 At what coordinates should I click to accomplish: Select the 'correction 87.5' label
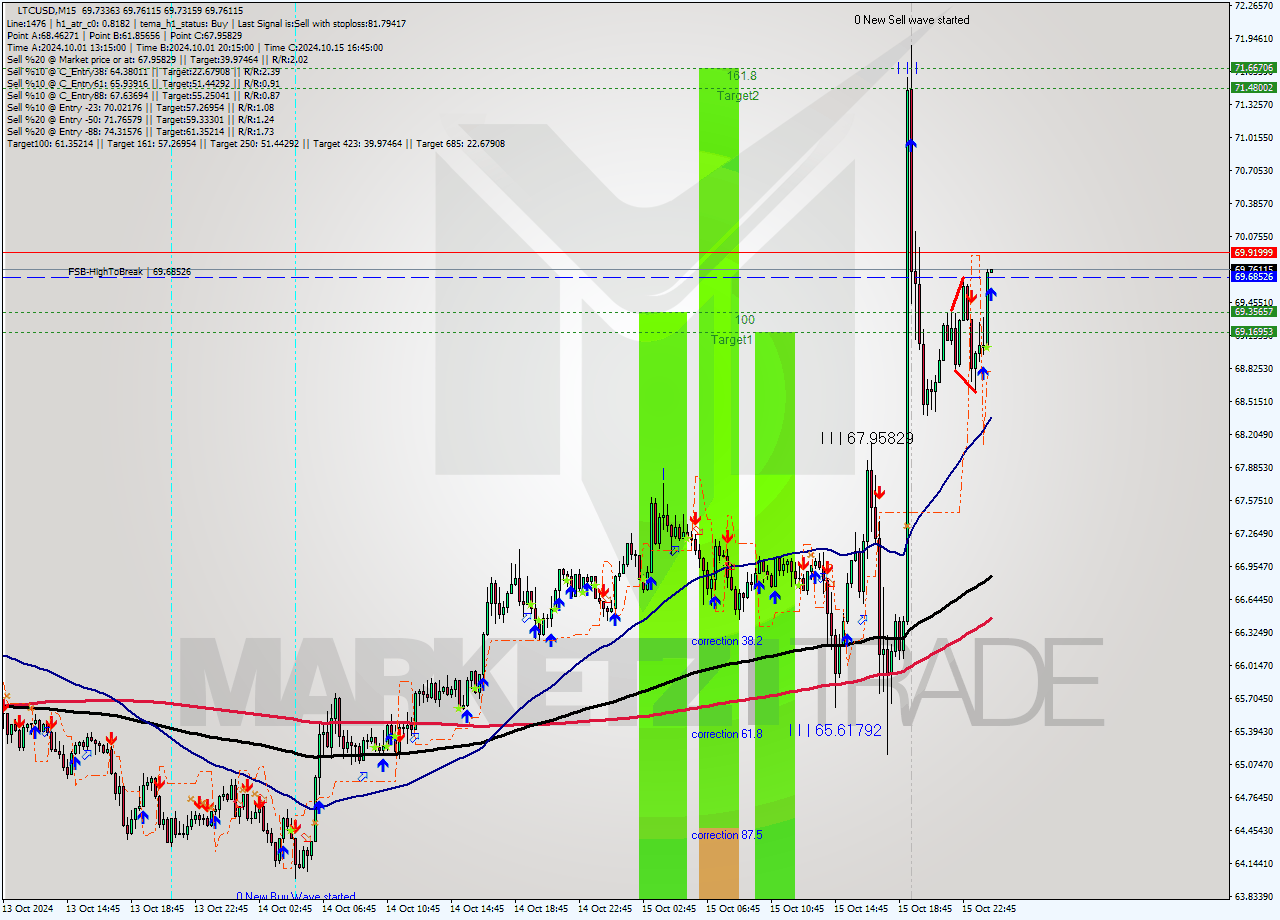pyautogui.click(x=727, y=834)
